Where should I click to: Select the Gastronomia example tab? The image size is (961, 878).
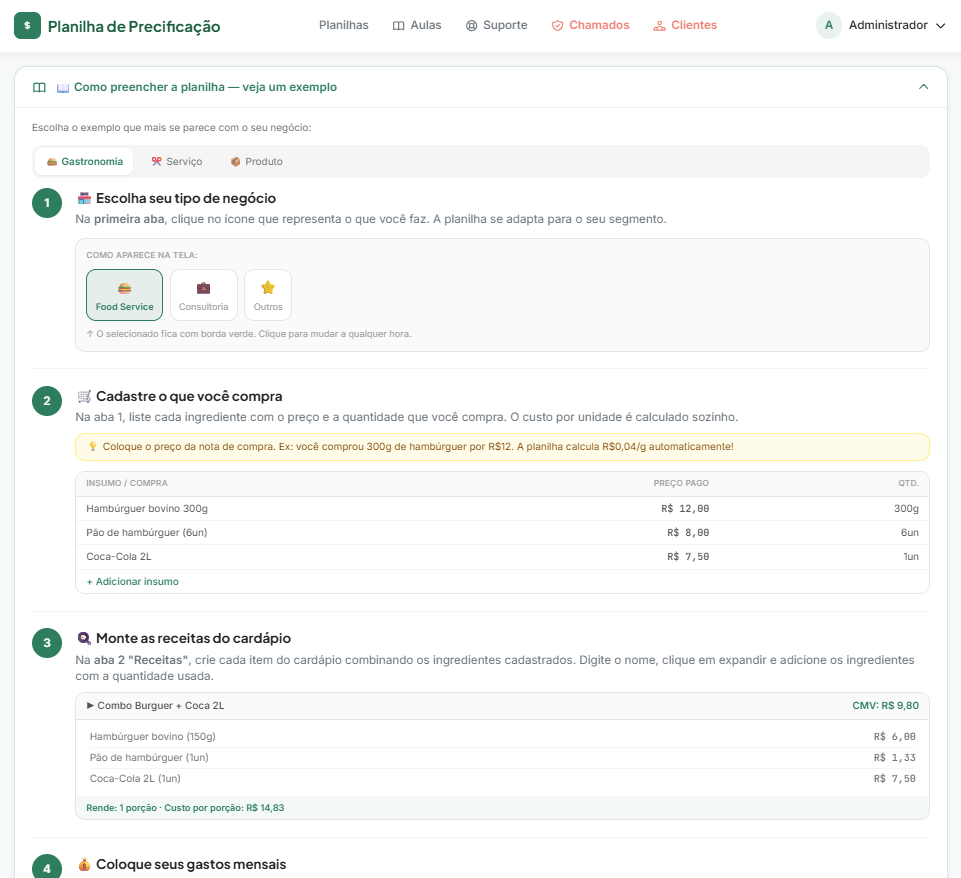click(84, 162)
